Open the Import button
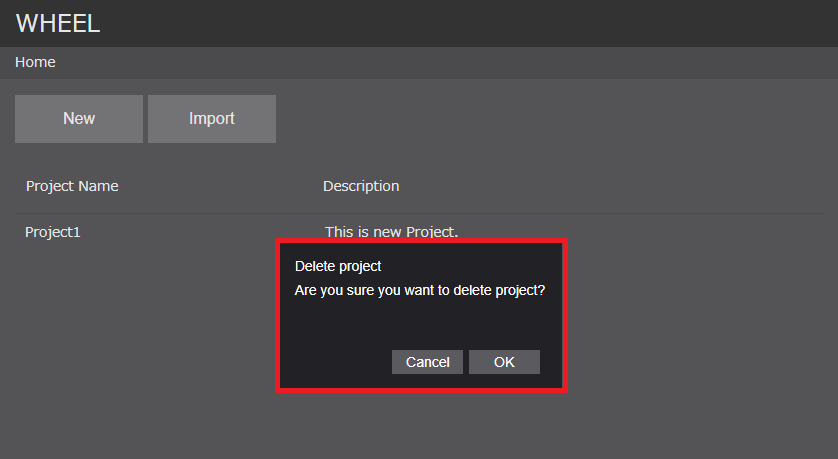 [211, 119]
